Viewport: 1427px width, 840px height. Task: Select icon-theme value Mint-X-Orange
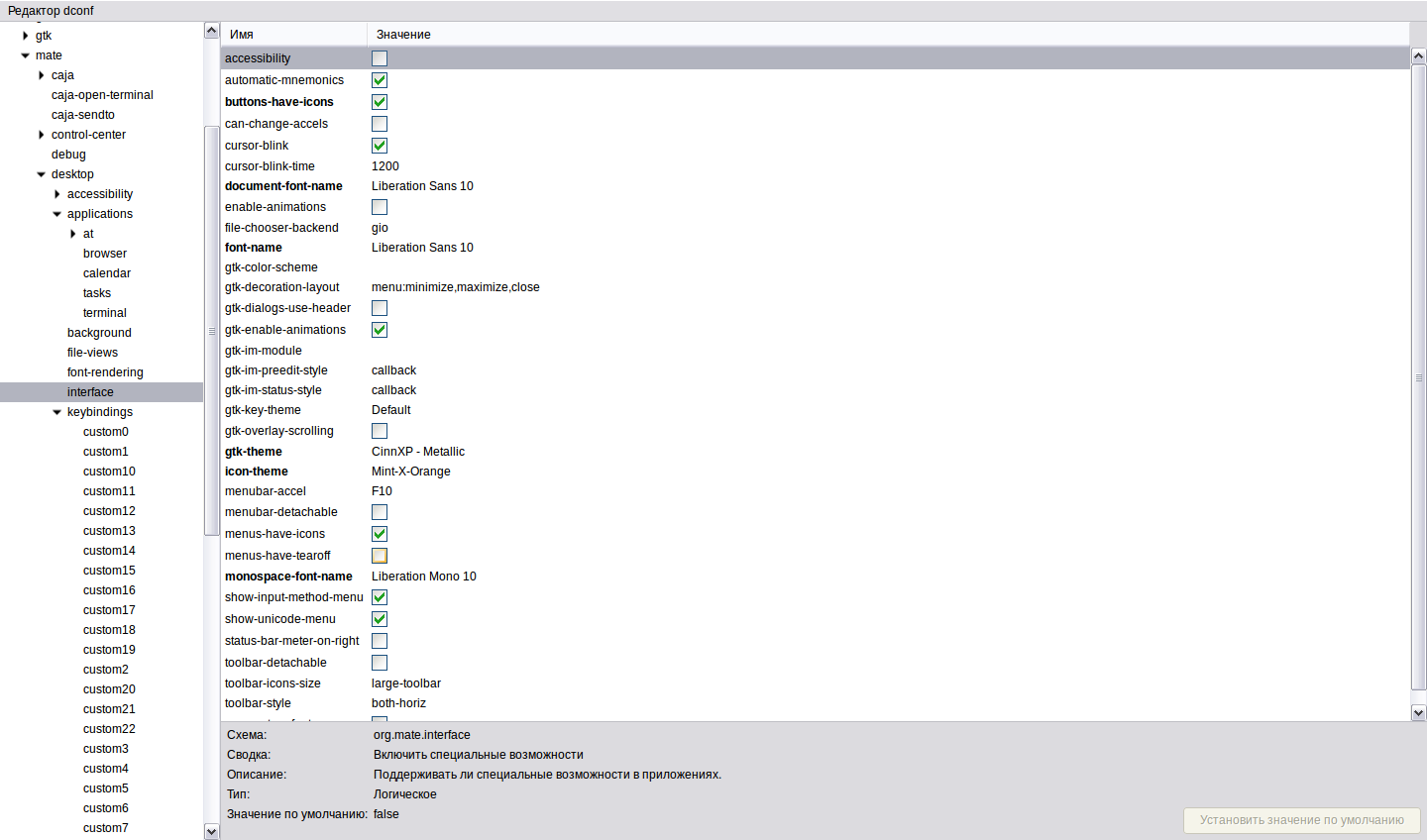click(411, 472)
